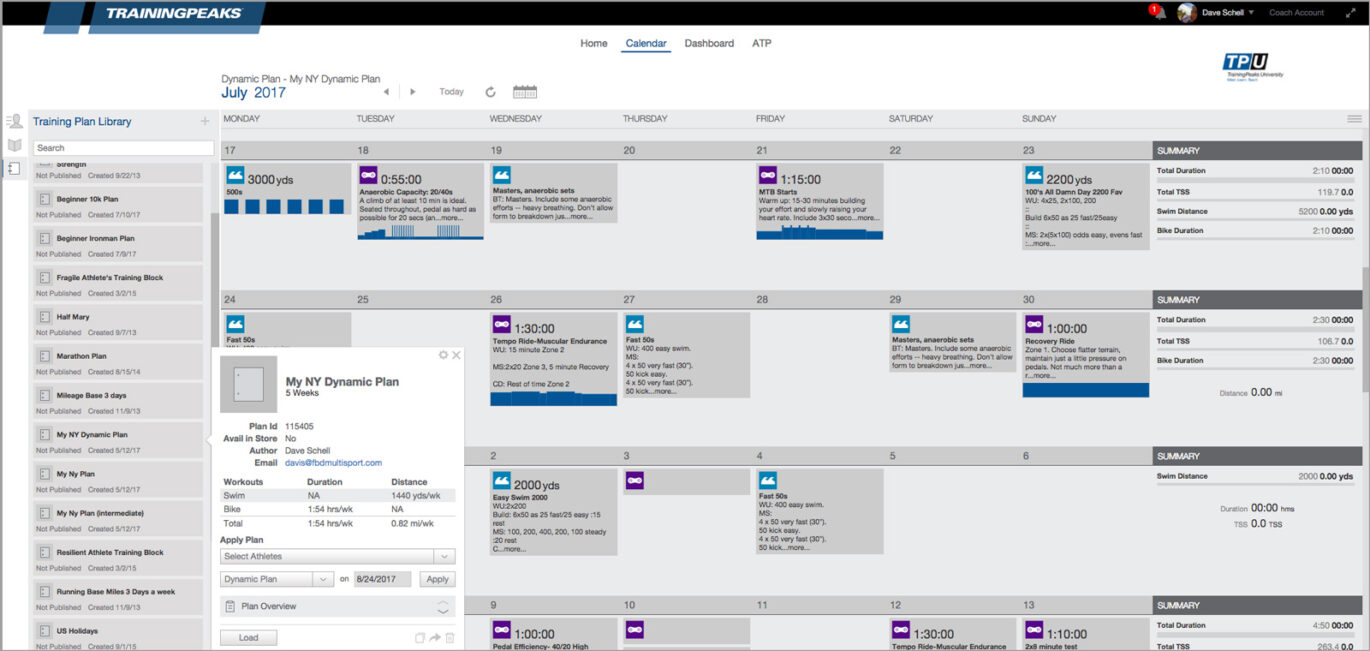Open the calendar view icon in the toolbar
Image resolution: width=1370 pixels, height=651 pixels.
(x=524, y=91)
